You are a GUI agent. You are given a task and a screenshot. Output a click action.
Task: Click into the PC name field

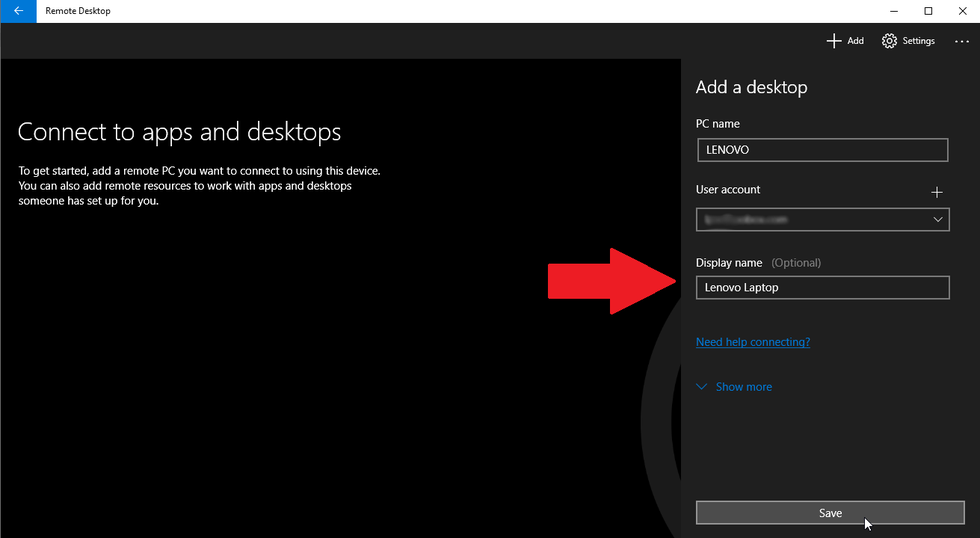pyautogui.click(x=822, y=150)
